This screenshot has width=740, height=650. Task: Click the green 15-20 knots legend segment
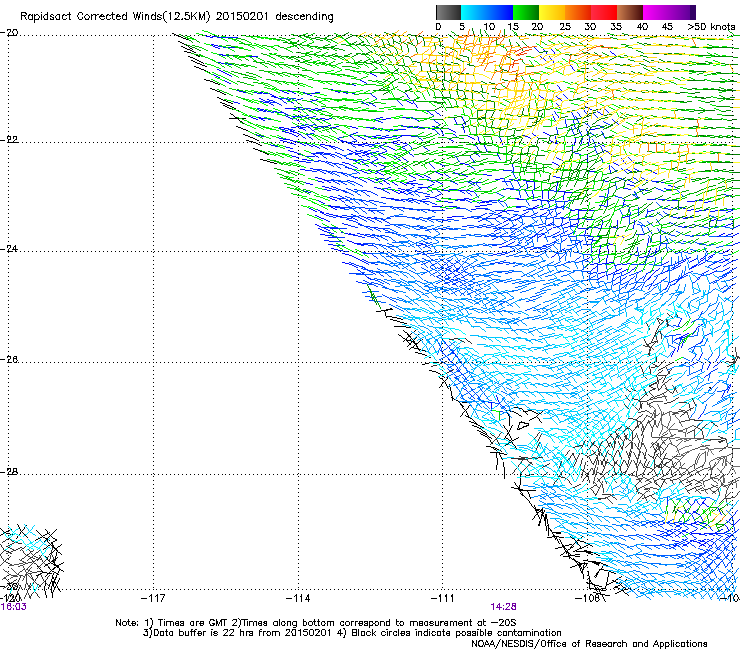click(526, 12)
